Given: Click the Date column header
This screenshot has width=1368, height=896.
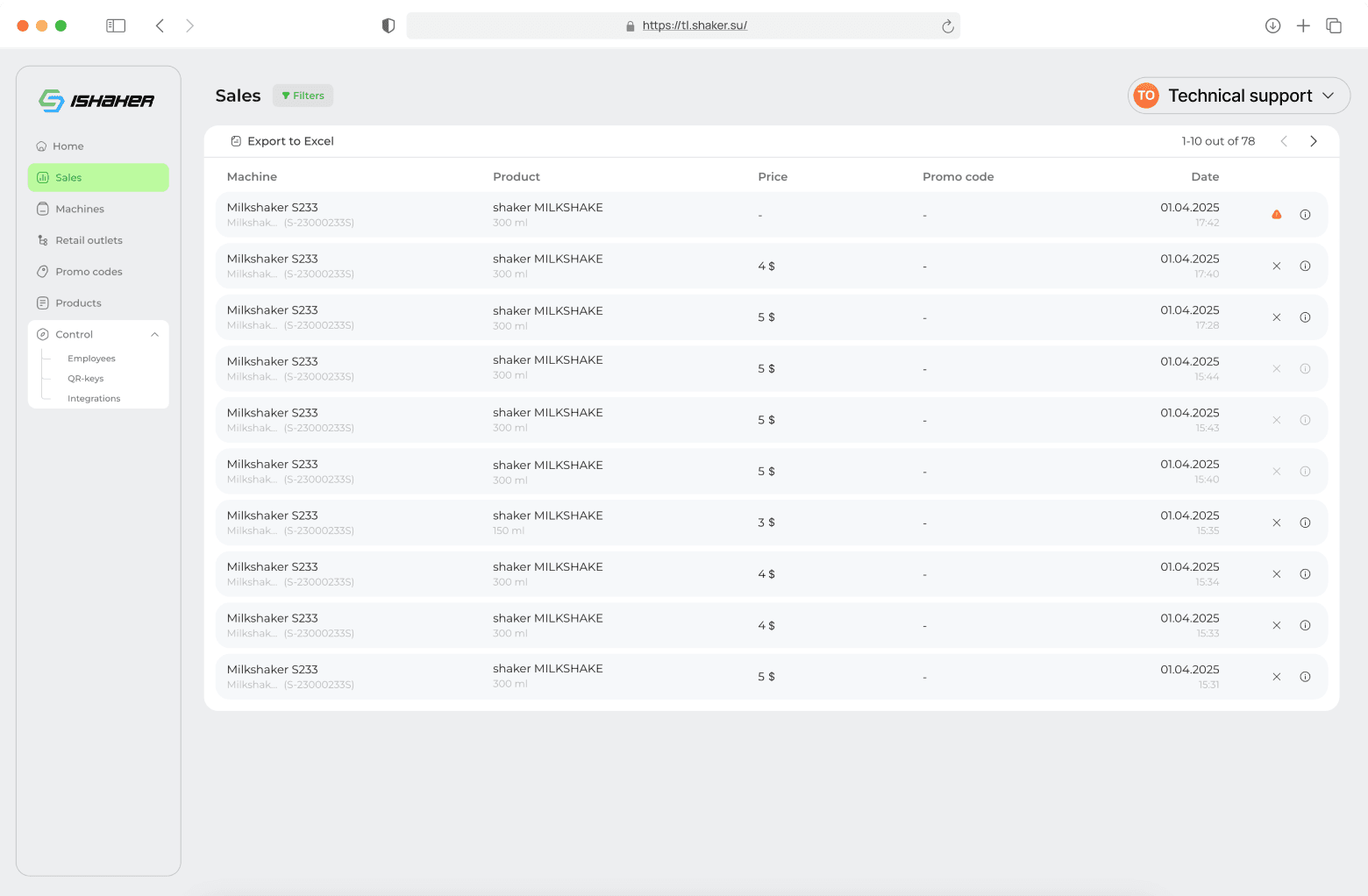Looking at the screenshot, I should pos(1205,177).
